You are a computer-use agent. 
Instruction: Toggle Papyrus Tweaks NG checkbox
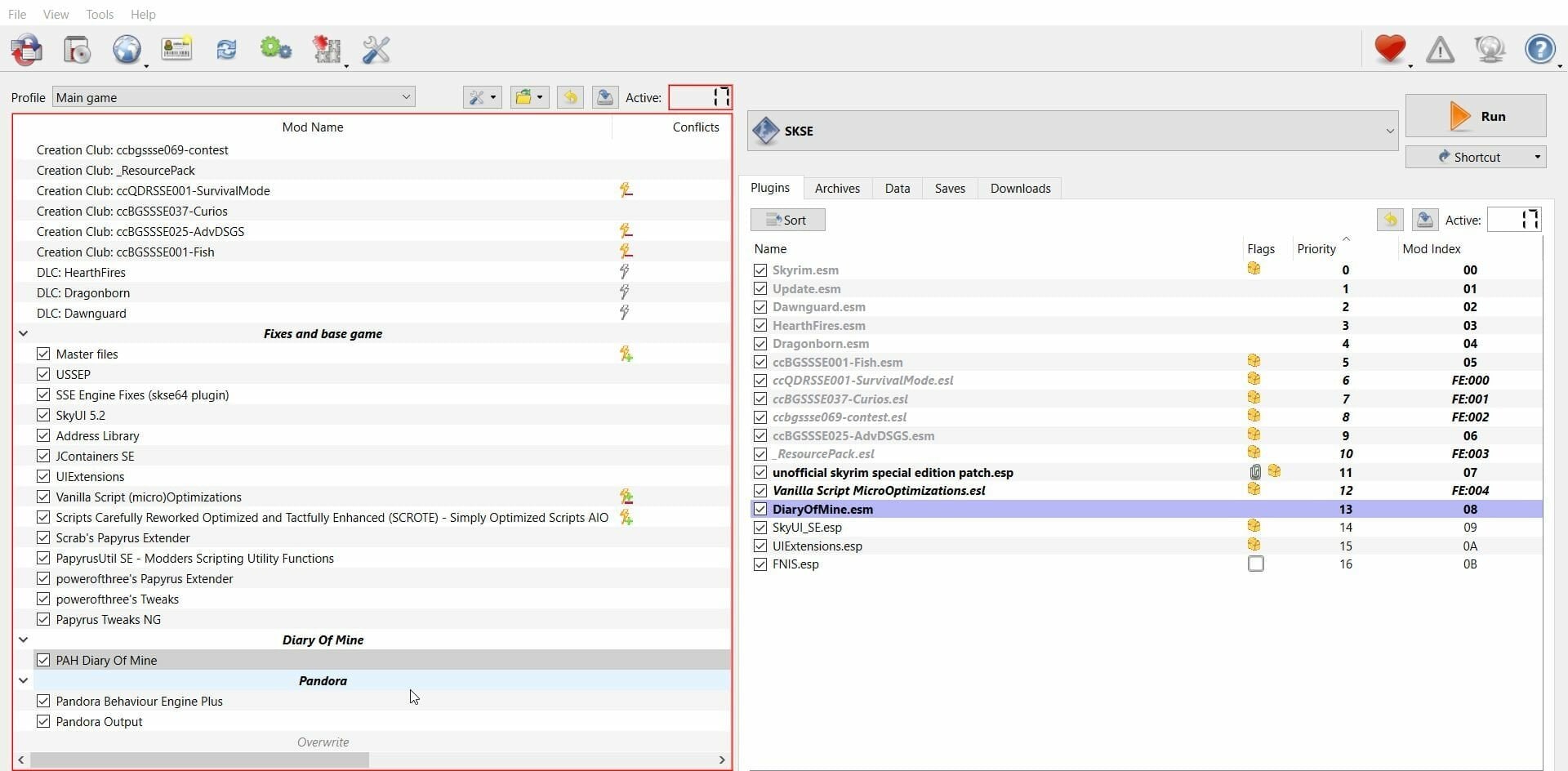pyautogui.click(x=43, y=619)
